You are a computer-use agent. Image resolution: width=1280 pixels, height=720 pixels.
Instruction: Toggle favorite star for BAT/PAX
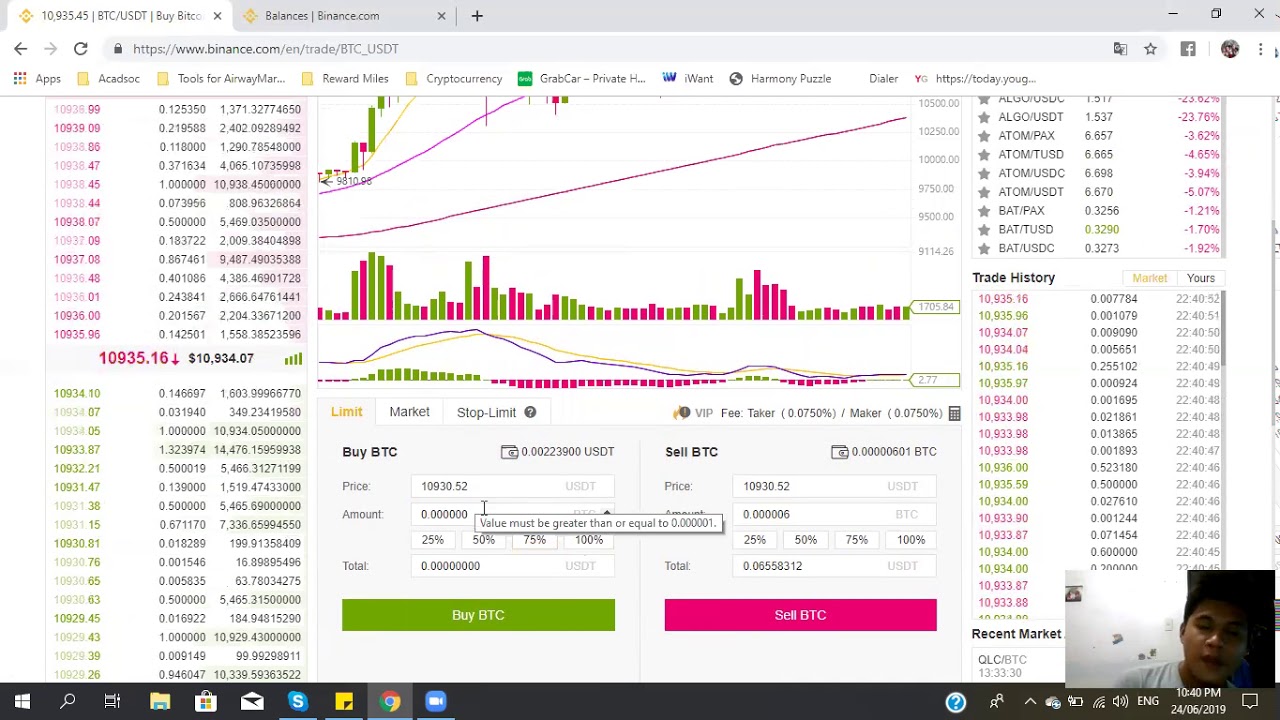984,211
